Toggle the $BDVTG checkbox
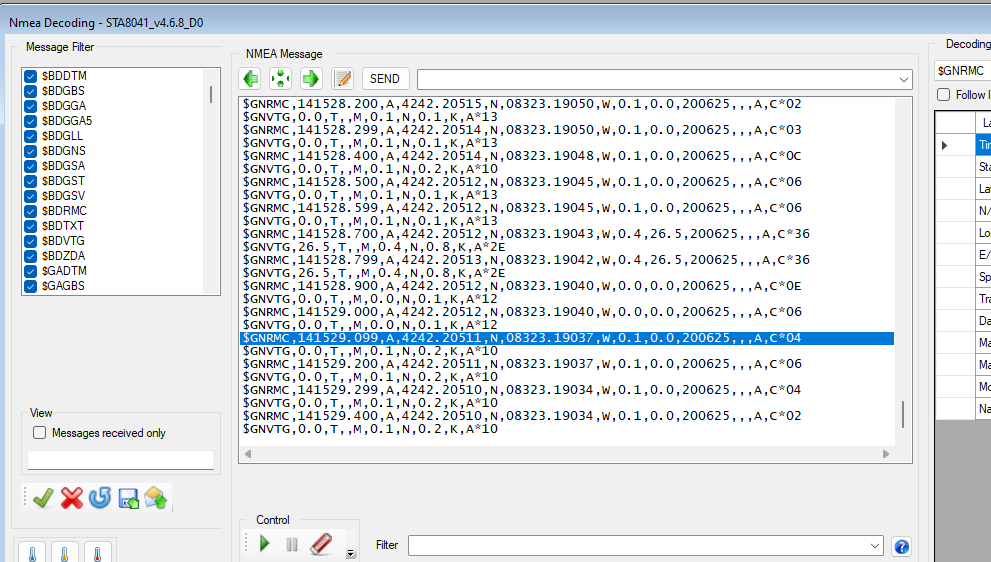Viewport: 991px width, 562px height. pos(30,241)
